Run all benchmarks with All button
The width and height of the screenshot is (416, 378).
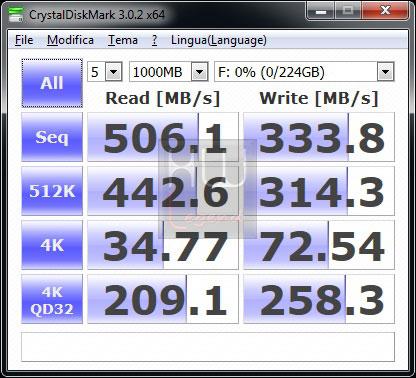[52, 83]
